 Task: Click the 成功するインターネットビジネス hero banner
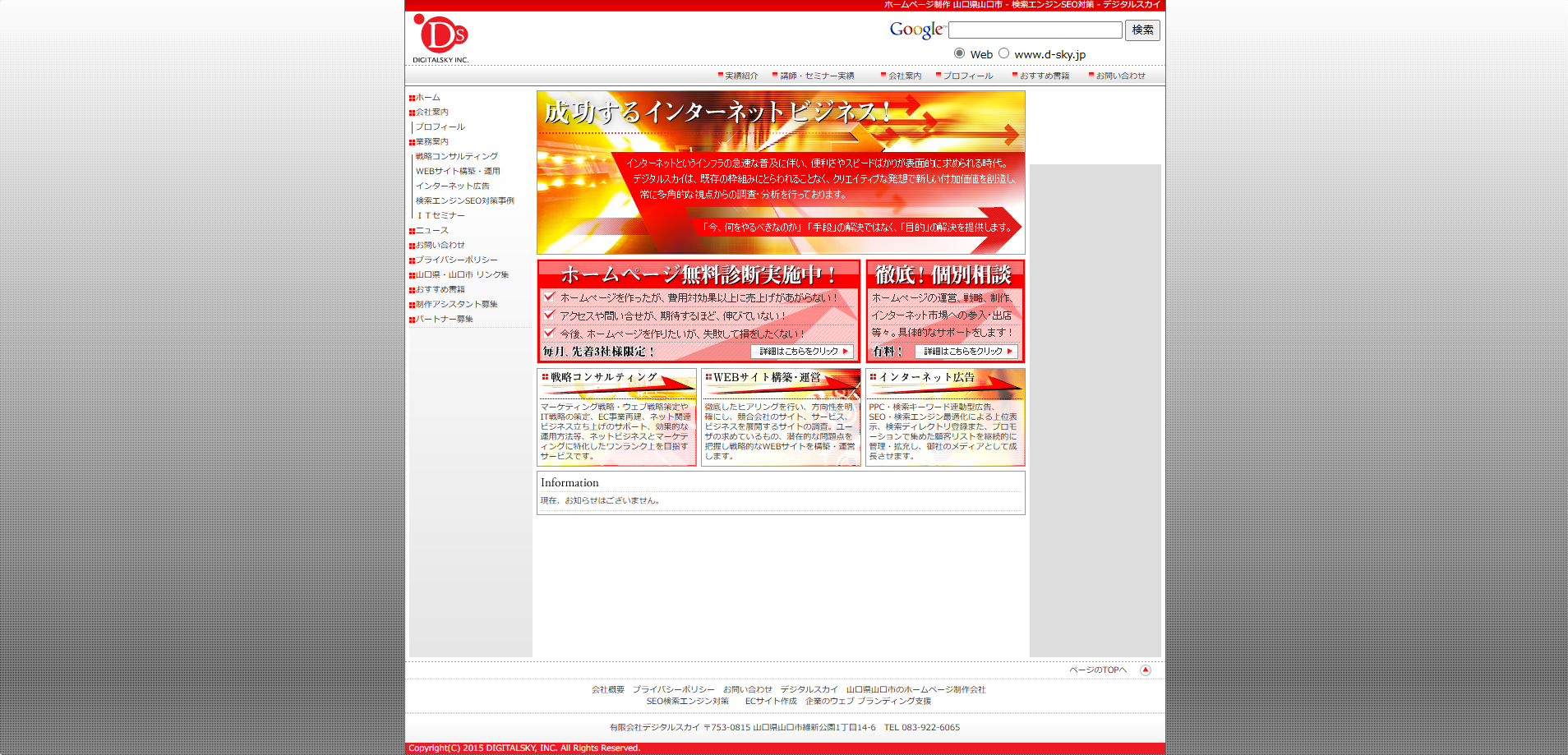click(x=780, y=173)
